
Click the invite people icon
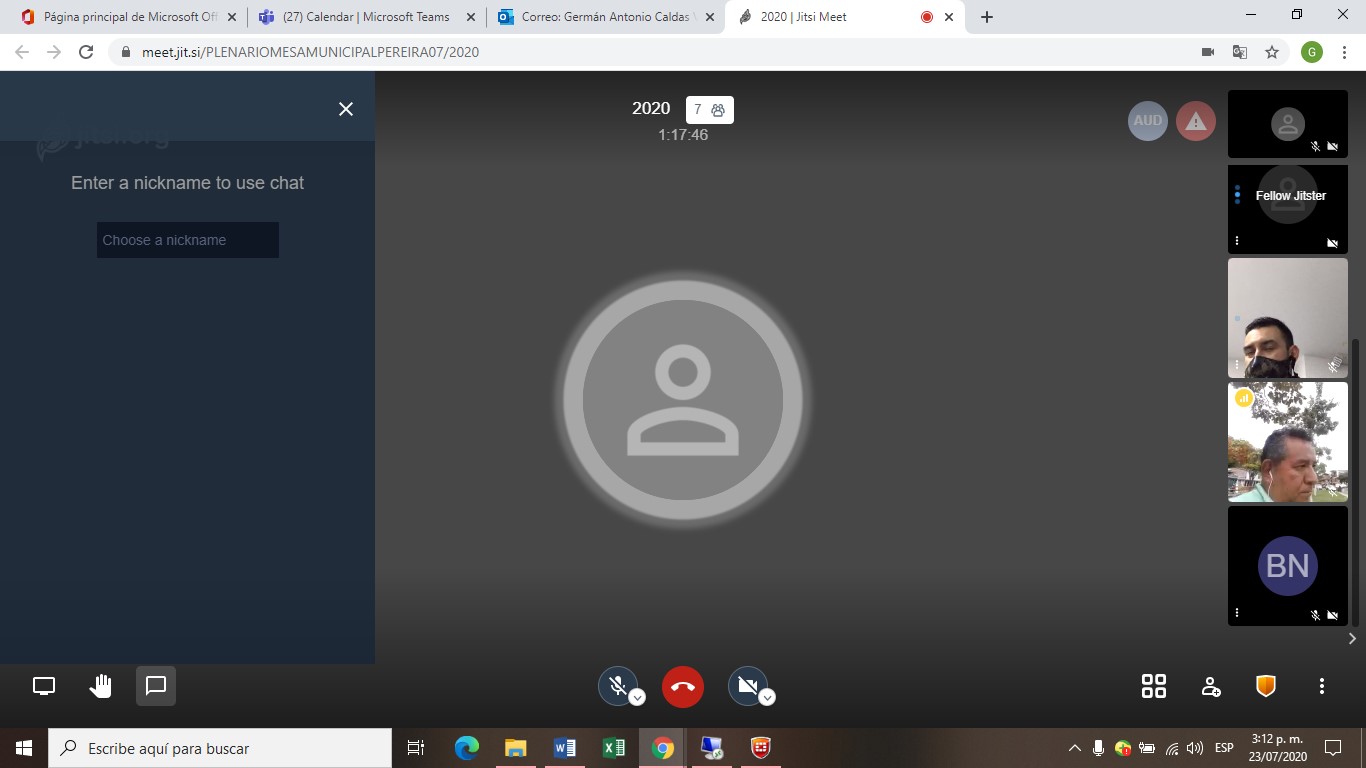point(1210,687)
